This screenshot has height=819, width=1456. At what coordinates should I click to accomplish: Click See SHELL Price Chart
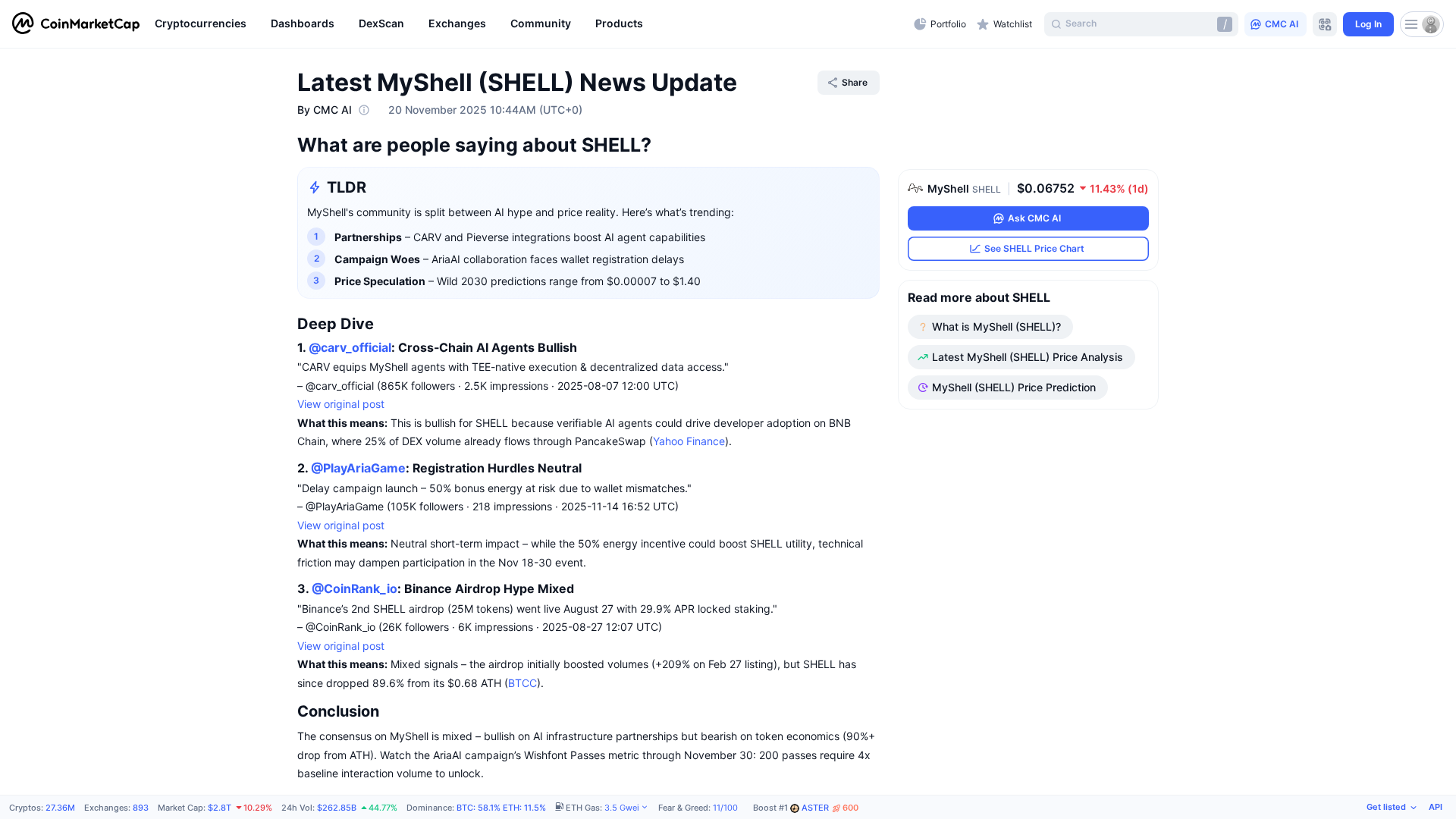[x=1028, y=249]
